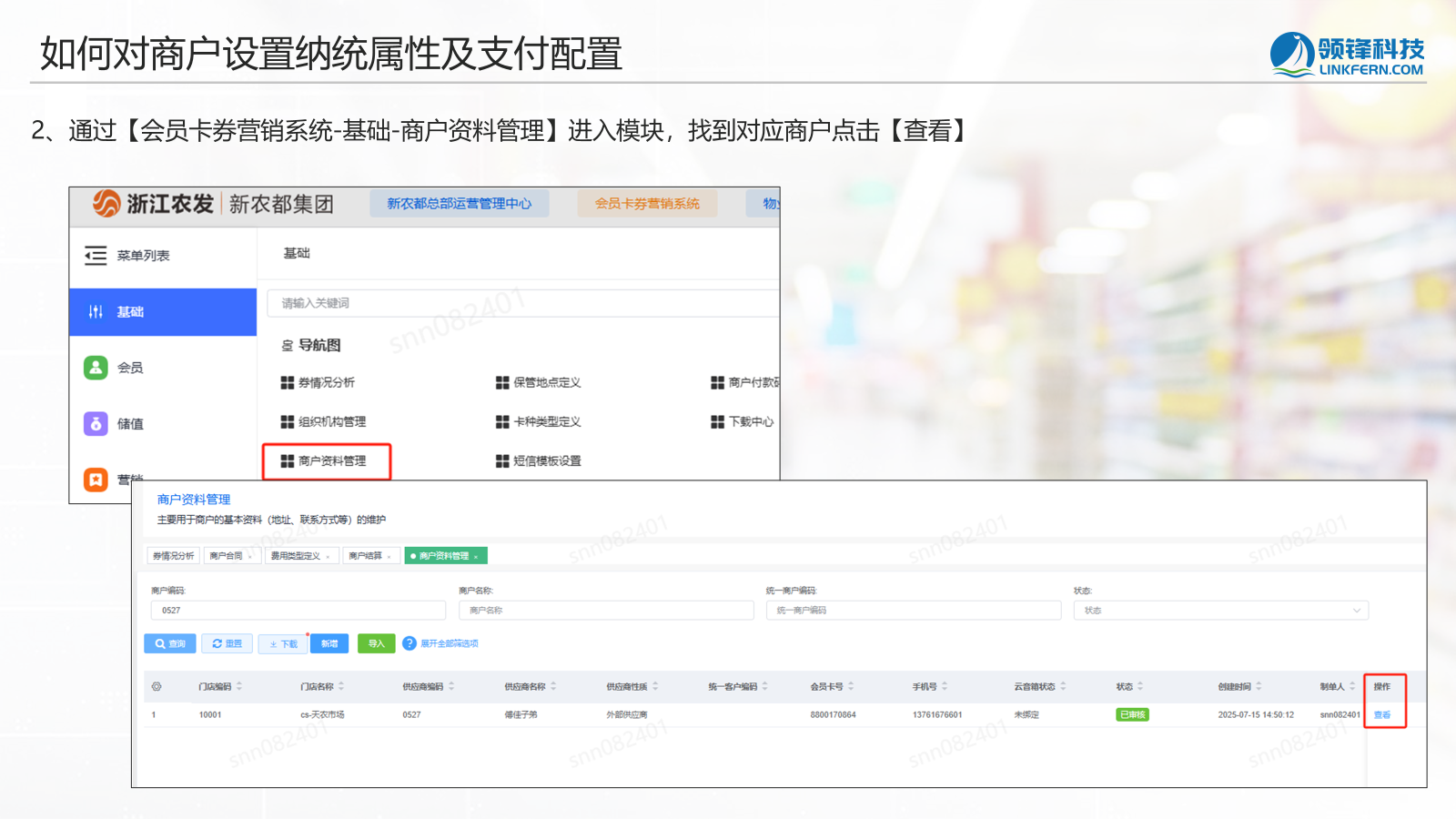The image size is (1456, 819).
Task: Open 商户资料管理 grid icon in navigation map
Action: (288, 461)
